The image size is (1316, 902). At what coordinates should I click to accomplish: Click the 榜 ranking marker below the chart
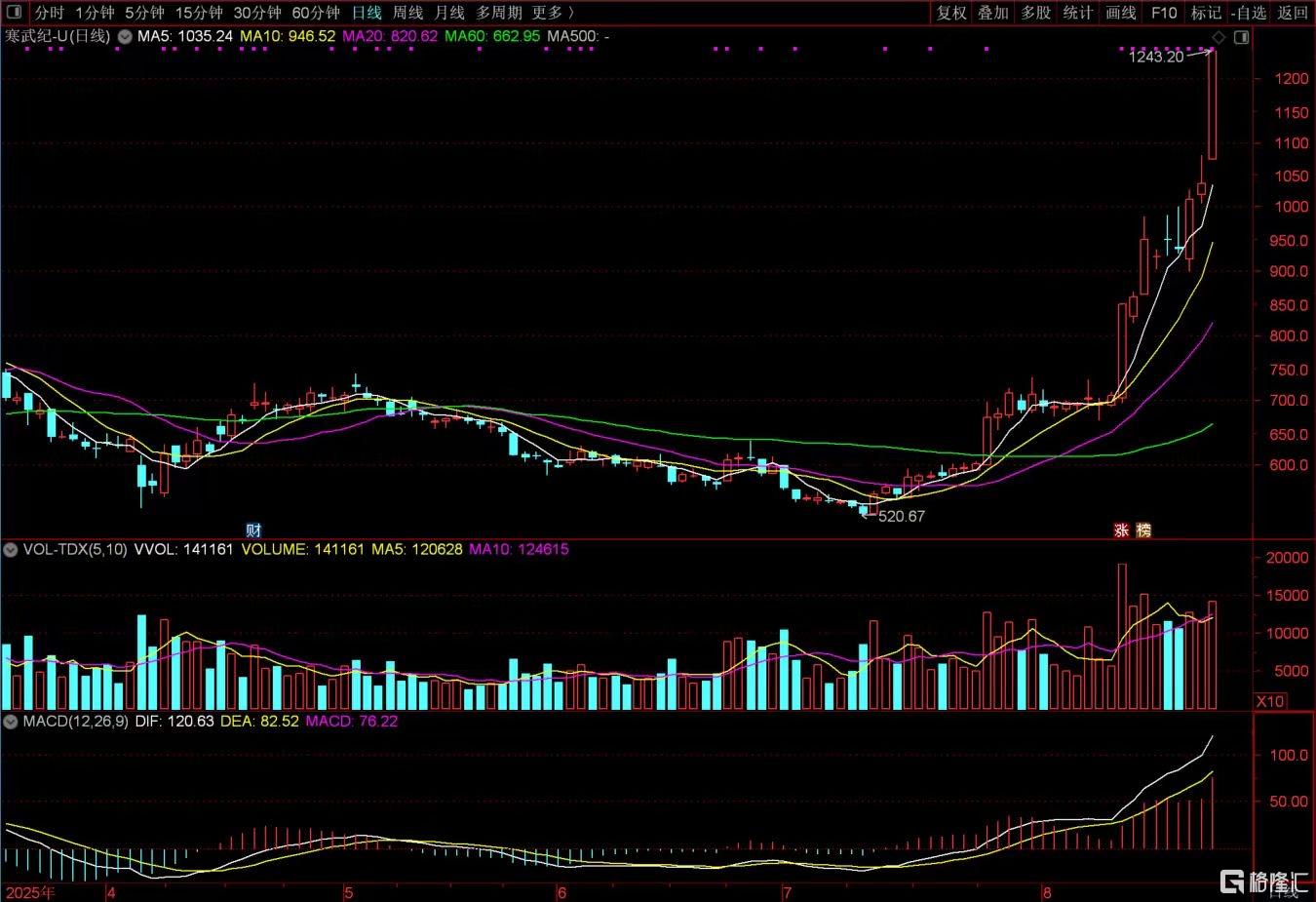pos(1143,530)
